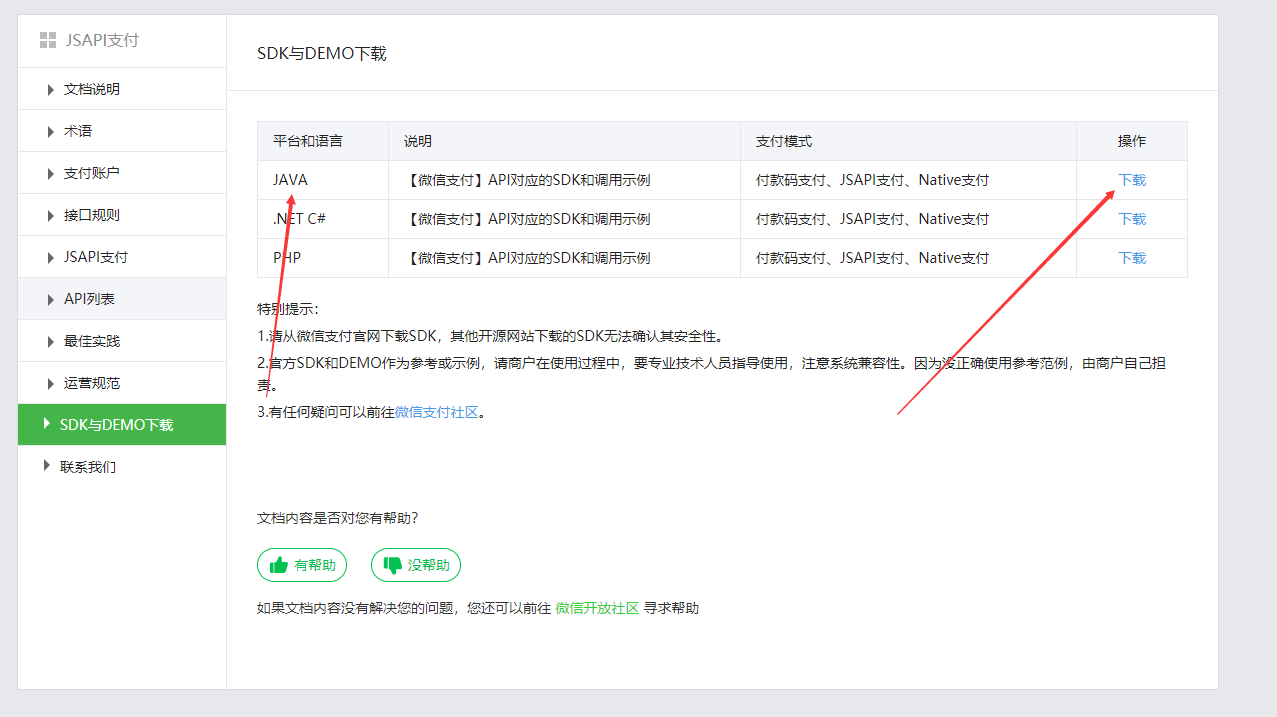Image resolution: width=1277 pixels, height=717 pixels.
Task: Click the 文档内容是否对您有帮助 question text
Action: coord(337,518)
